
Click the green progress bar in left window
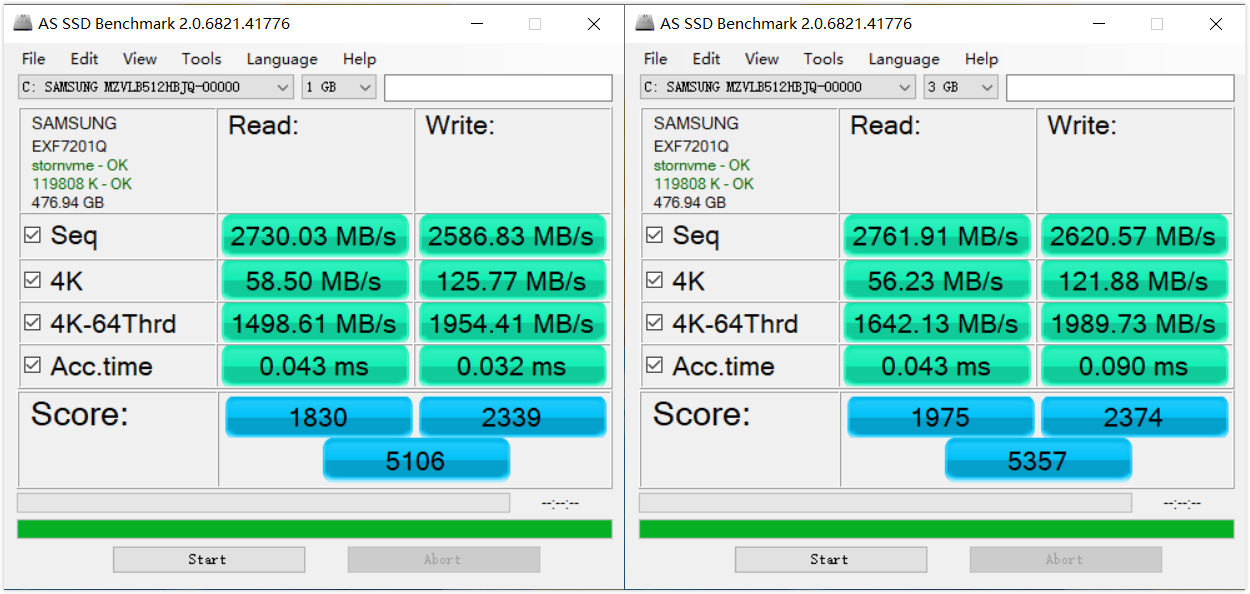pos(314,529)
